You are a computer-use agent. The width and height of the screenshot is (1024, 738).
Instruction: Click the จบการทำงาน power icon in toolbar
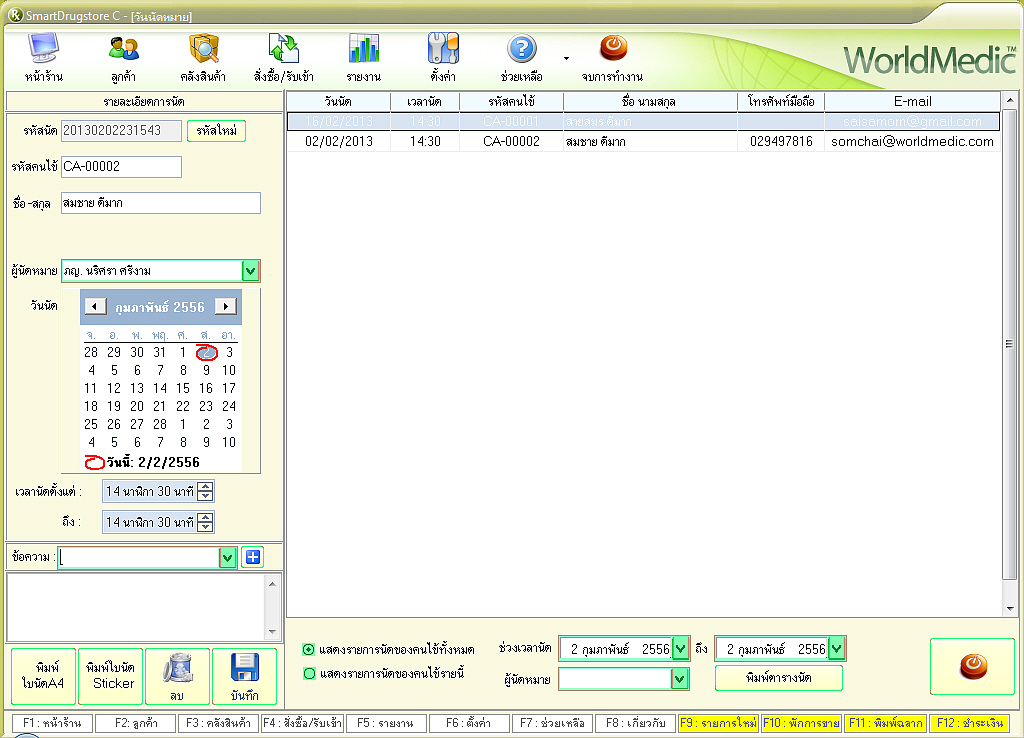click(612, 50)
